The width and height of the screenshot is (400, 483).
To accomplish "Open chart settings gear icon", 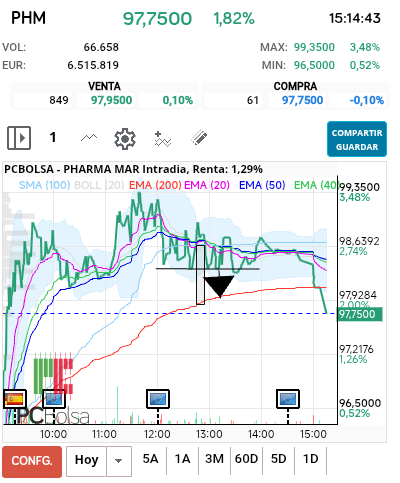I will tap(125, 139).
